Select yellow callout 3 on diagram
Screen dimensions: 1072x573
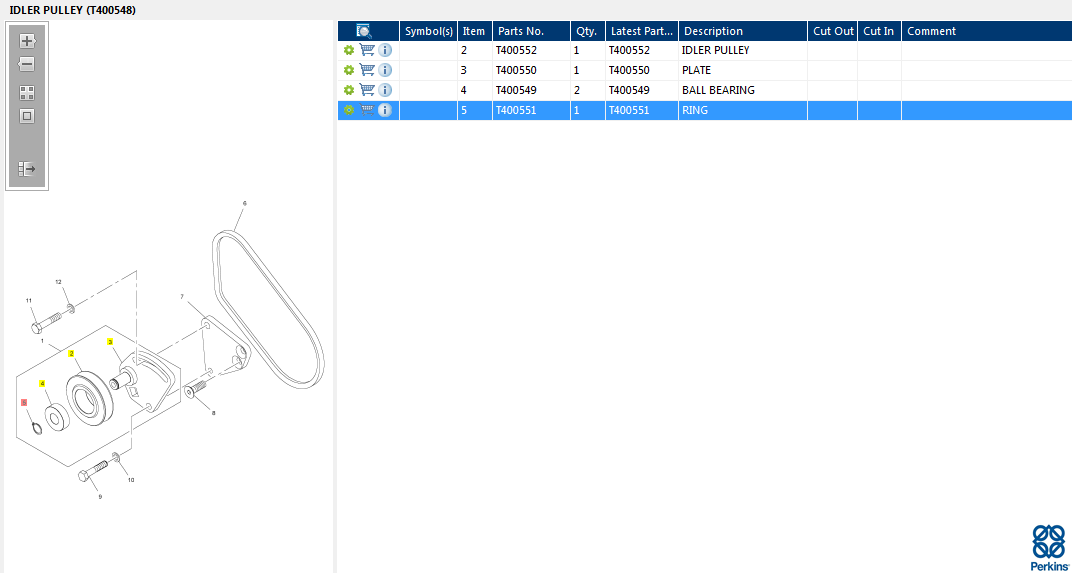click(x=109, y=341)
